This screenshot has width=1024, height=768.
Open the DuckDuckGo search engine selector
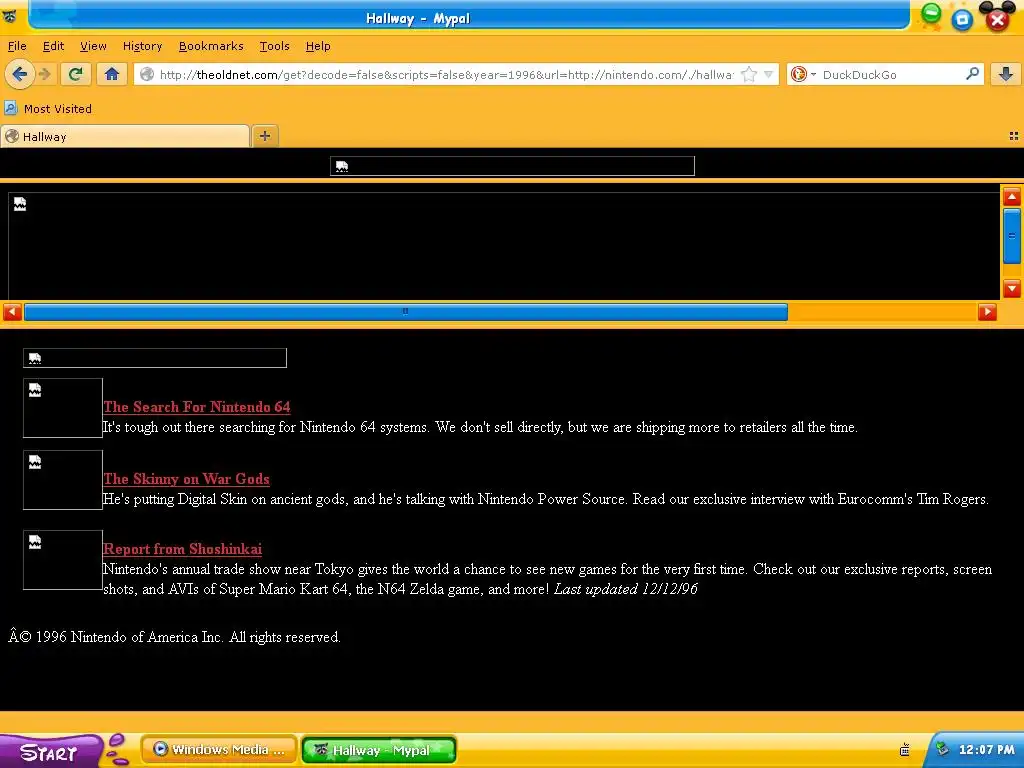[x=803, y=74]
